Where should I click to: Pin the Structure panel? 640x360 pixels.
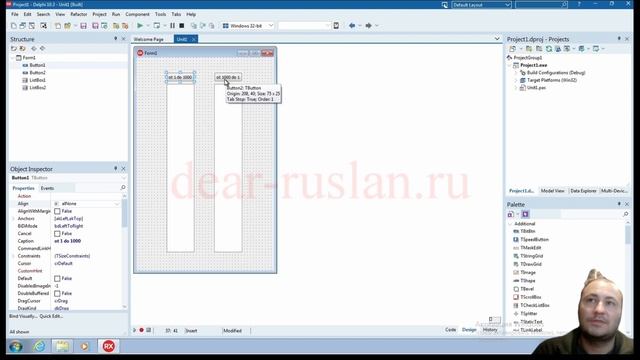(116, 39)
